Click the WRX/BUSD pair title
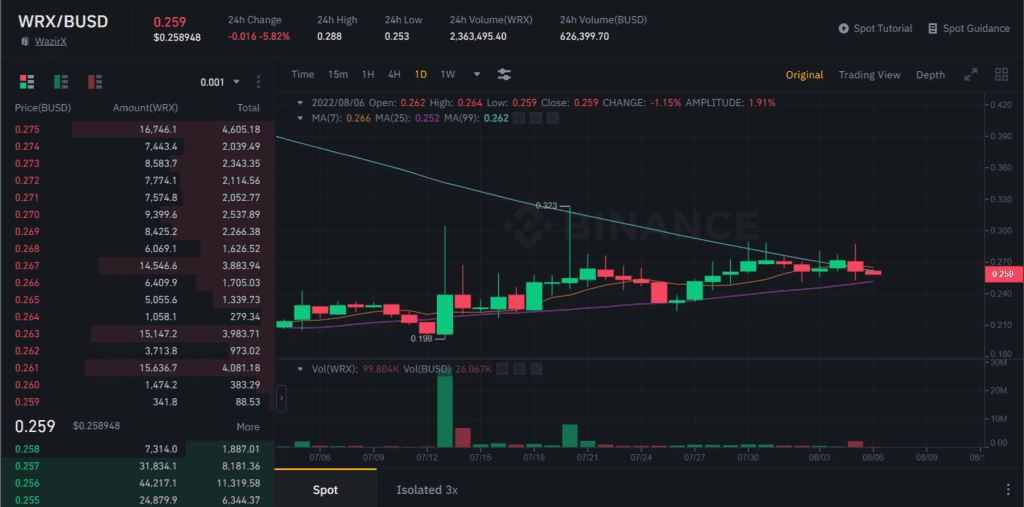This screenshot has width=1024, height=507. pyautogui.click(x=63, y=22)
